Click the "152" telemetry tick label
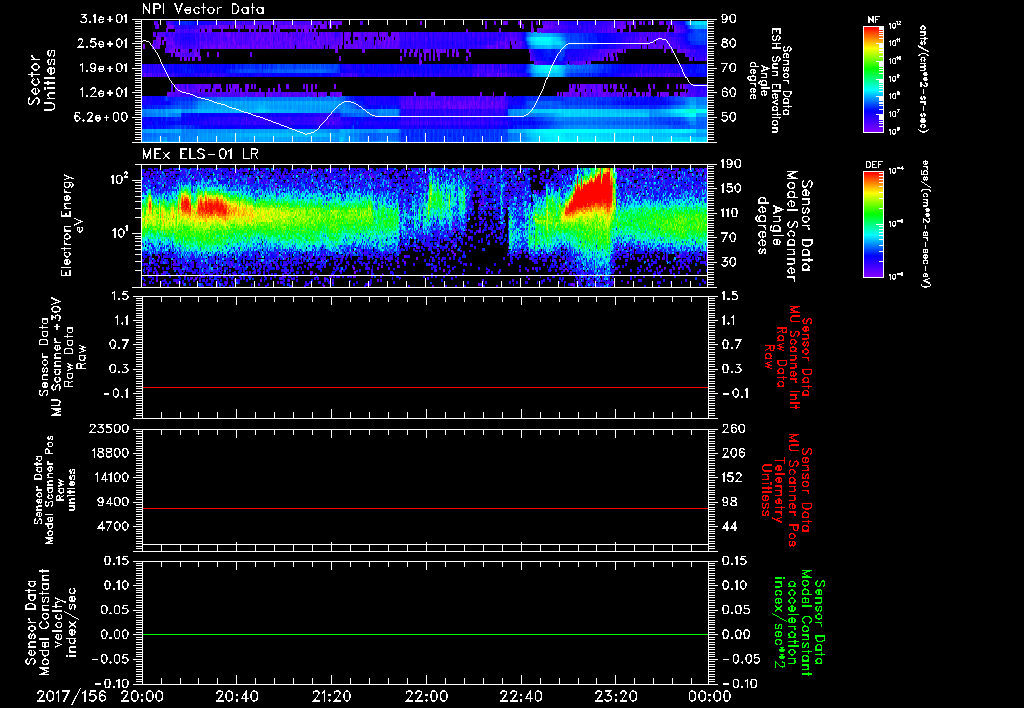The height and width of the screenshot is (708, 1024). tap(731, 477)
